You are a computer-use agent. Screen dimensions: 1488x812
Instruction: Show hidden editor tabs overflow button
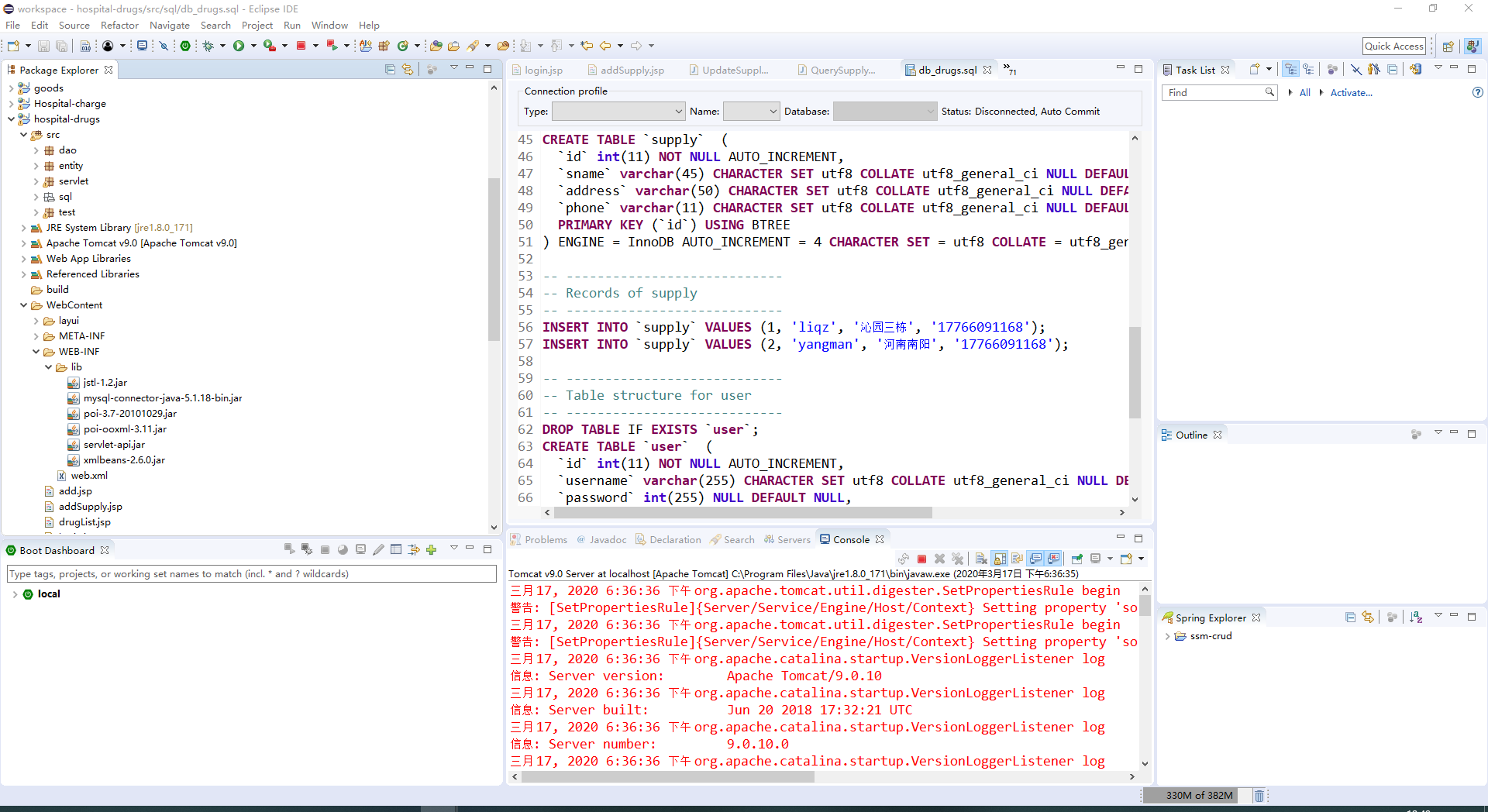click(x=1010, y=70)
